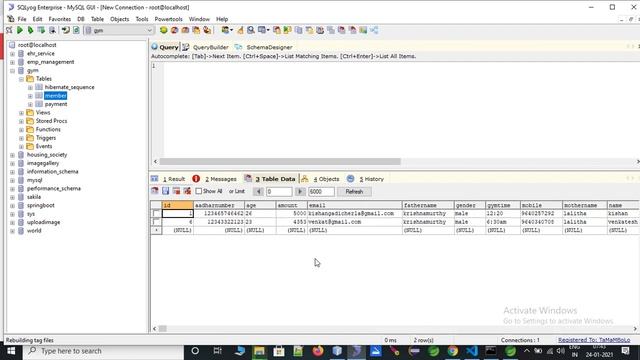Click the aadharnumber column header
The height and width of the screenshot is (360, 640).
(x=219, y=205)
